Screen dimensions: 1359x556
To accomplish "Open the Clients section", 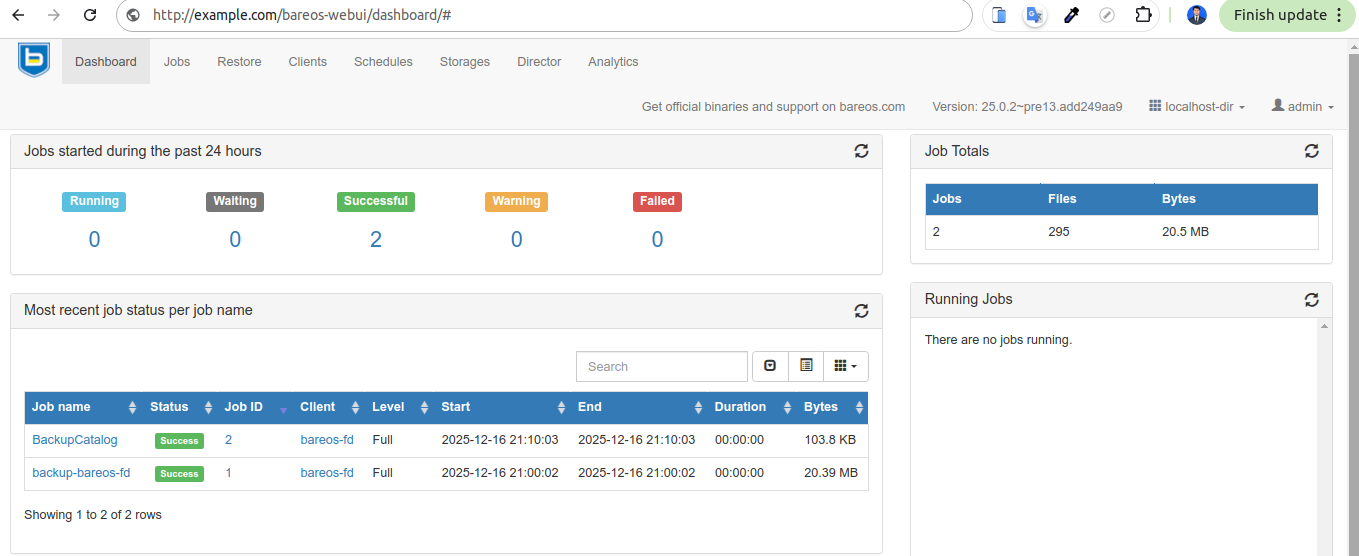I will coord(308,61).
